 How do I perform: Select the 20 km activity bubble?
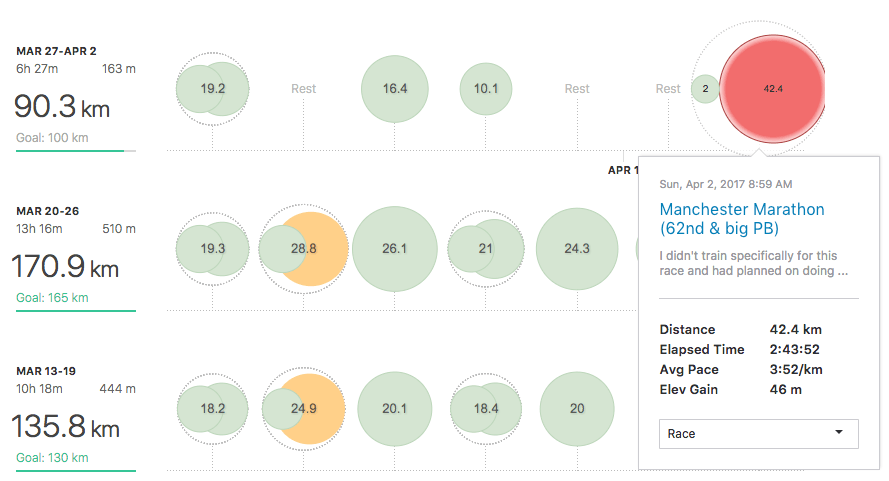[577, 409]
